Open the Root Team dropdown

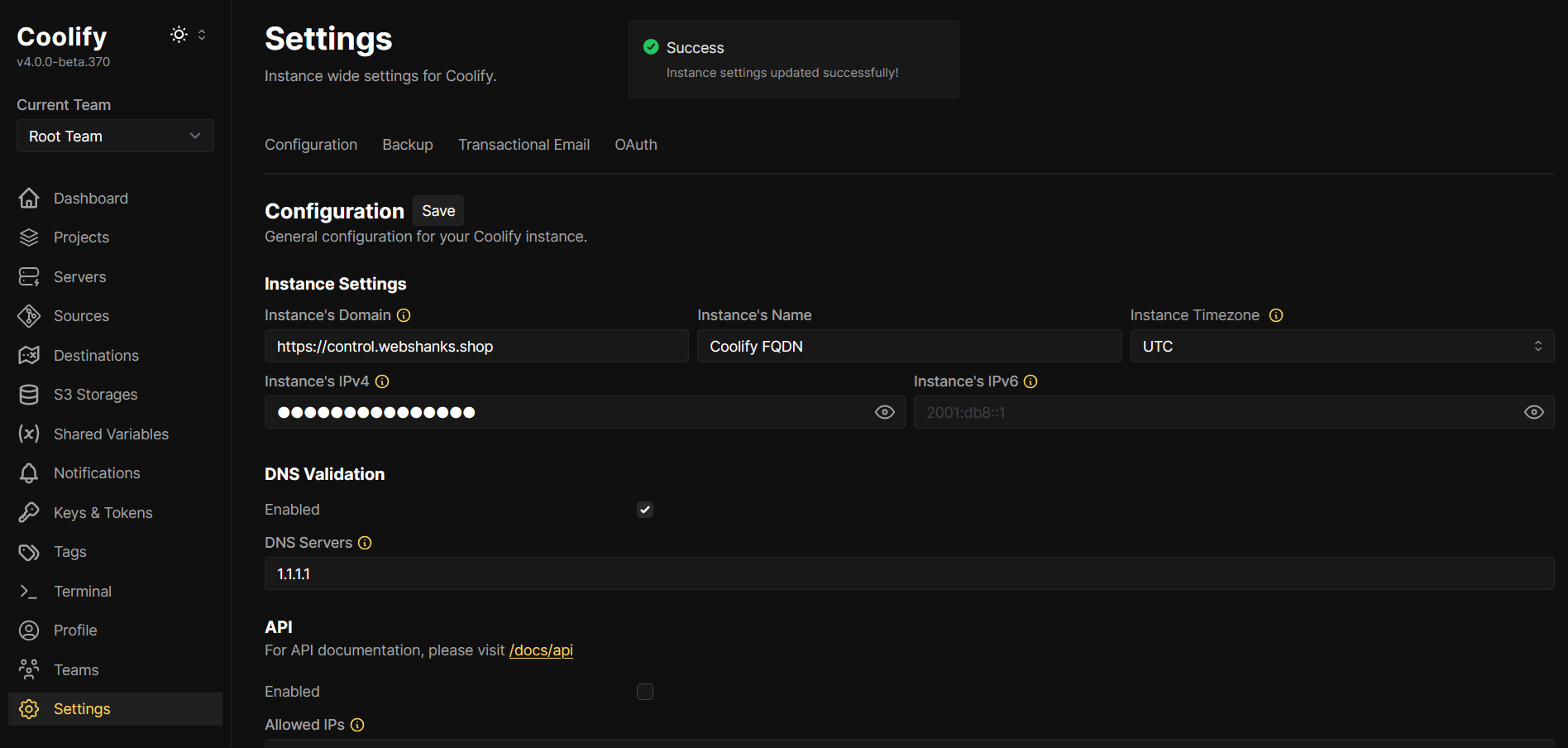[x=115, y=136]
